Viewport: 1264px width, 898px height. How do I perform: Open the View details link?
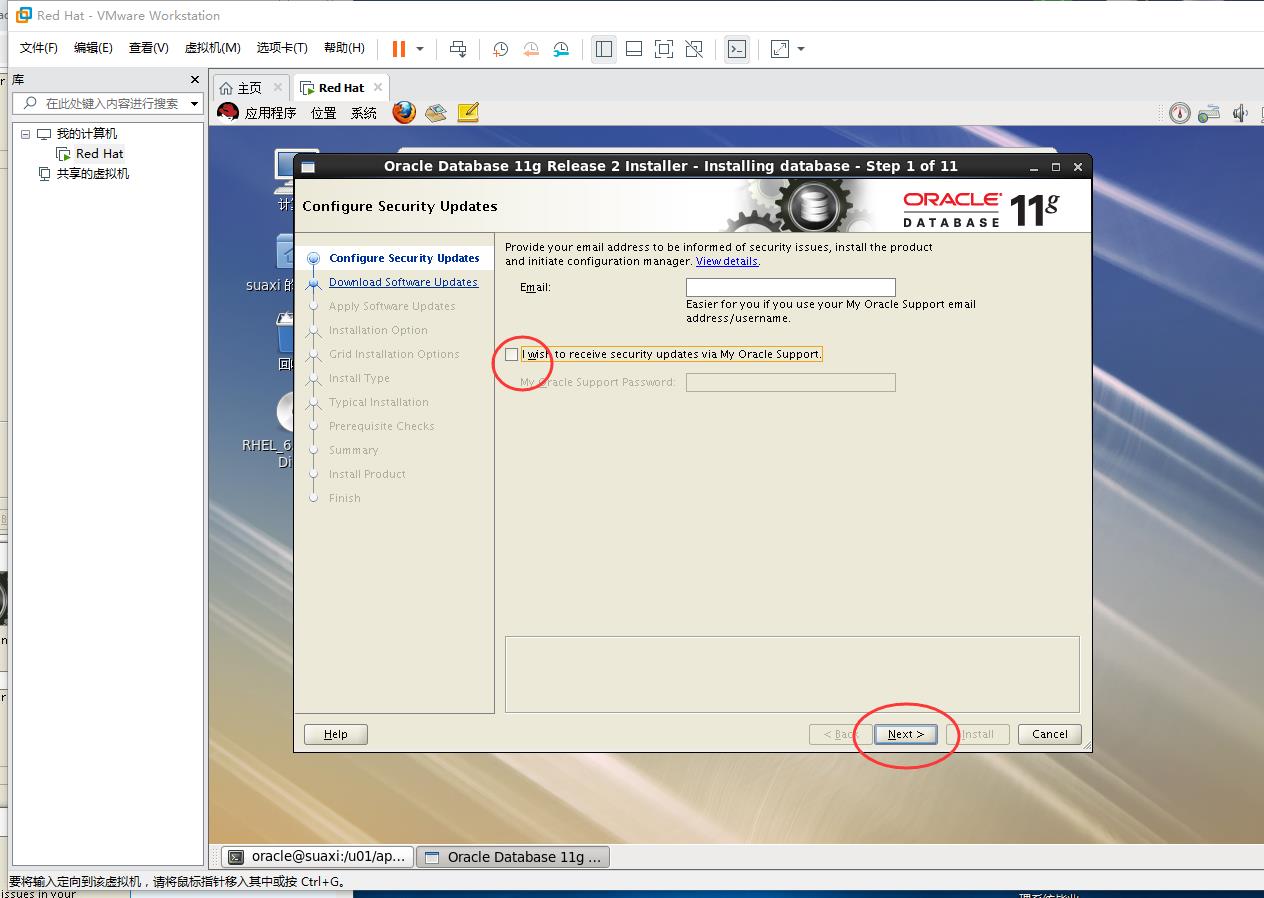coord(727,261)
